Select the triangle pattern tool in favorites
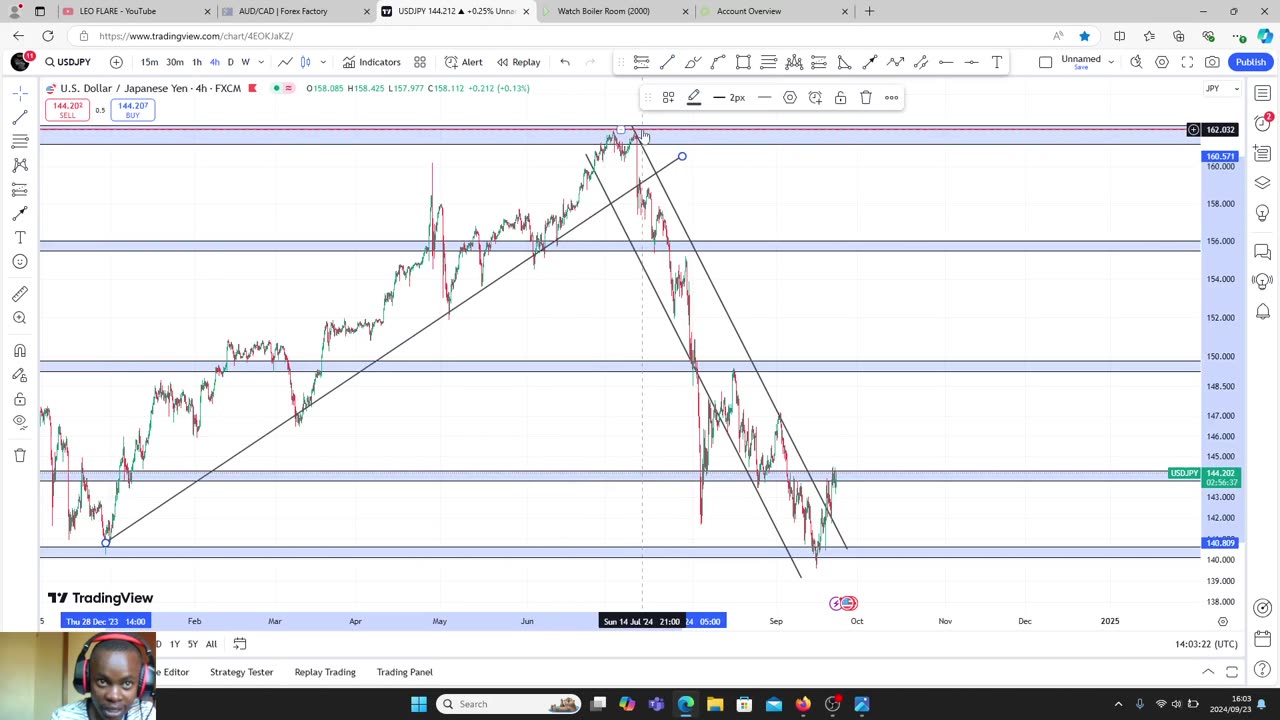This screenshot has width=1280, height=720. pyautogui.click(x=844, y=62)
